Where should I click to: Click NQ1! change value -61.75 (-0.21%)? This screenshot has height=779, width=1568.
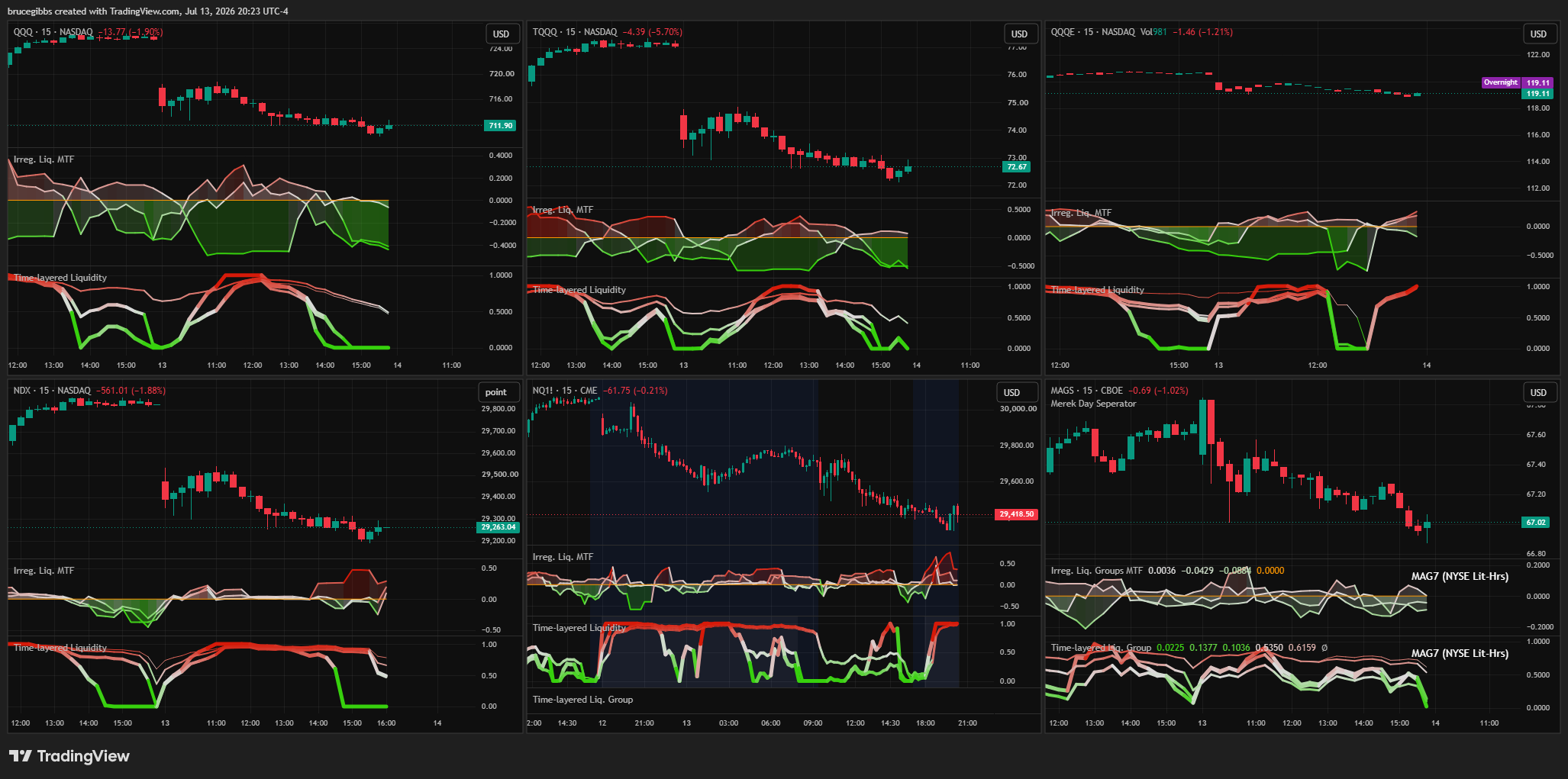(x=635, y=391)
